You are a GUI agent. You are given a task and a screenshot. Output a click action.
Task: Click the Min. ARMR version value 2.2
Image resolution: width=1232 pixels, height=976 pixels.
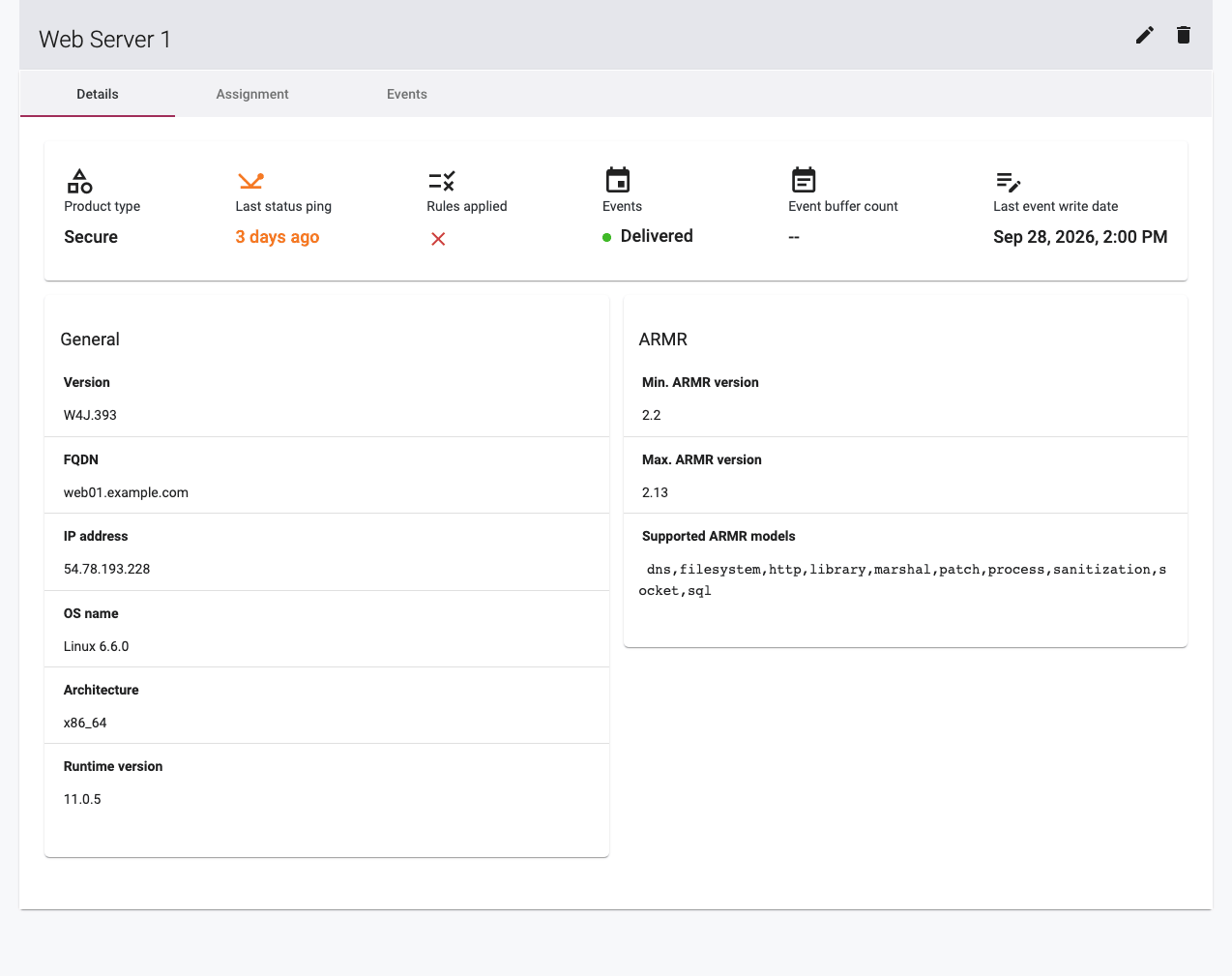[x=652, y=415]
